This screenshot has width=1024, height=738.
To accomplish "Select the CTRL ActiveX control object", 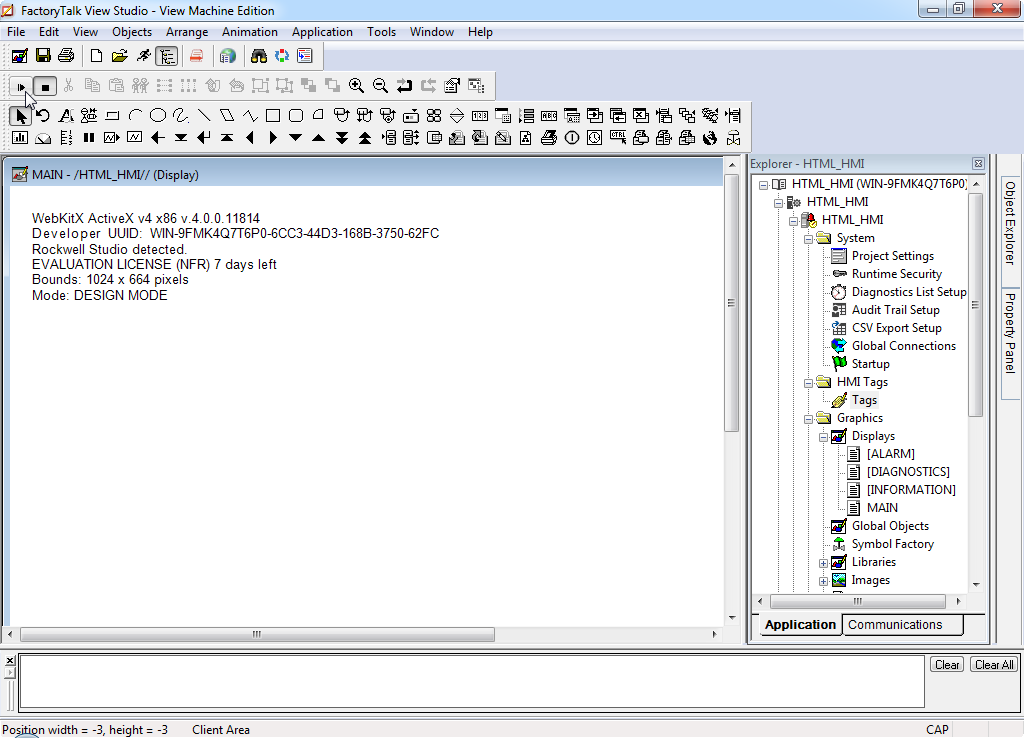I will pos(618,138).
